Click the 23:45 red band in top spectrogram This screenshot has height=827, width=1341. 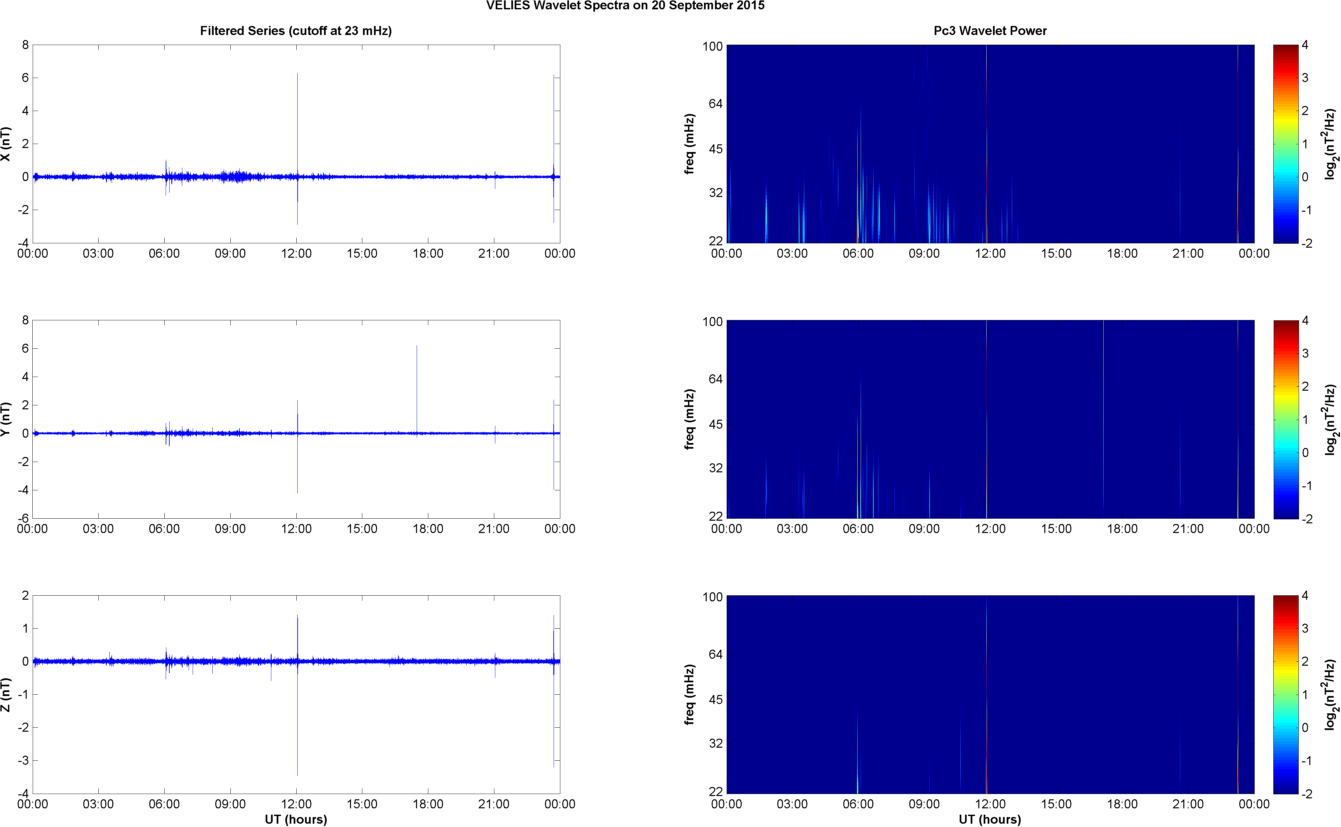(x=1238, y=144)
